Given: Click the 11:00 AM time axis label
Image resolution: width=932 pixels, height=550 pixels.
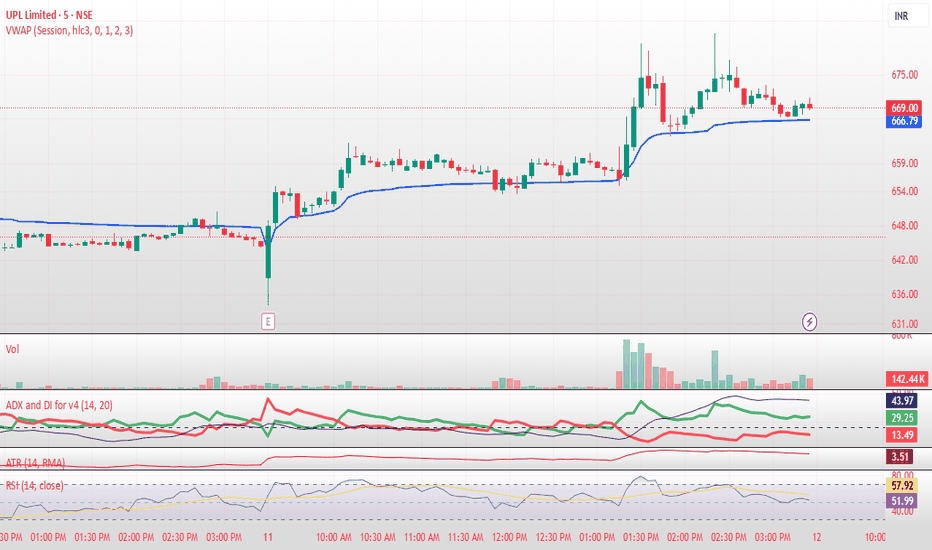Looking at the screenshot, I should pyautogui.click(x=422, y=537).
